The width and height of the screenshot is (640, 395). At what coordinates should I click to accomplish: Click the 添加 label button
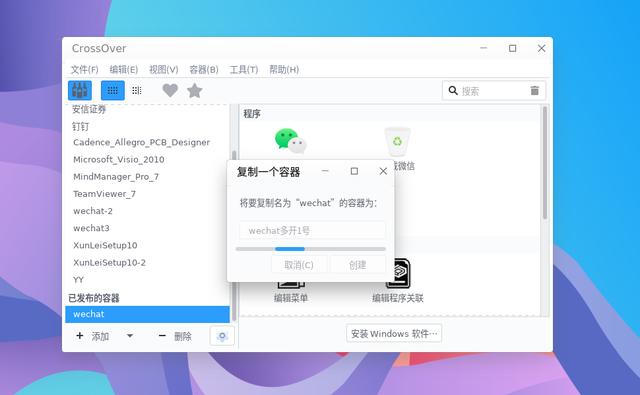[100, 336]
